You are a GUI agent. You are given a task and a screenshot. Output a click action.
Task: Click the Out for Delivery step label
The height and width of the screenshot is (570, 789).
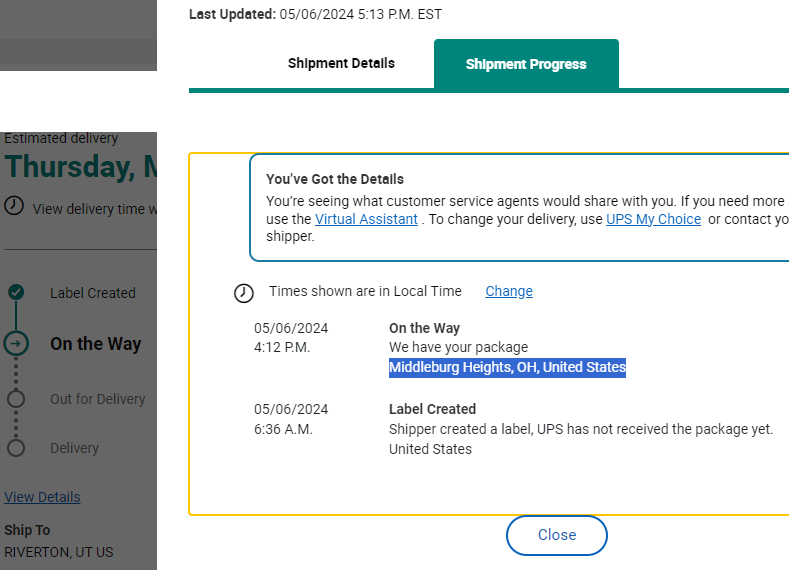coord(98,399)
